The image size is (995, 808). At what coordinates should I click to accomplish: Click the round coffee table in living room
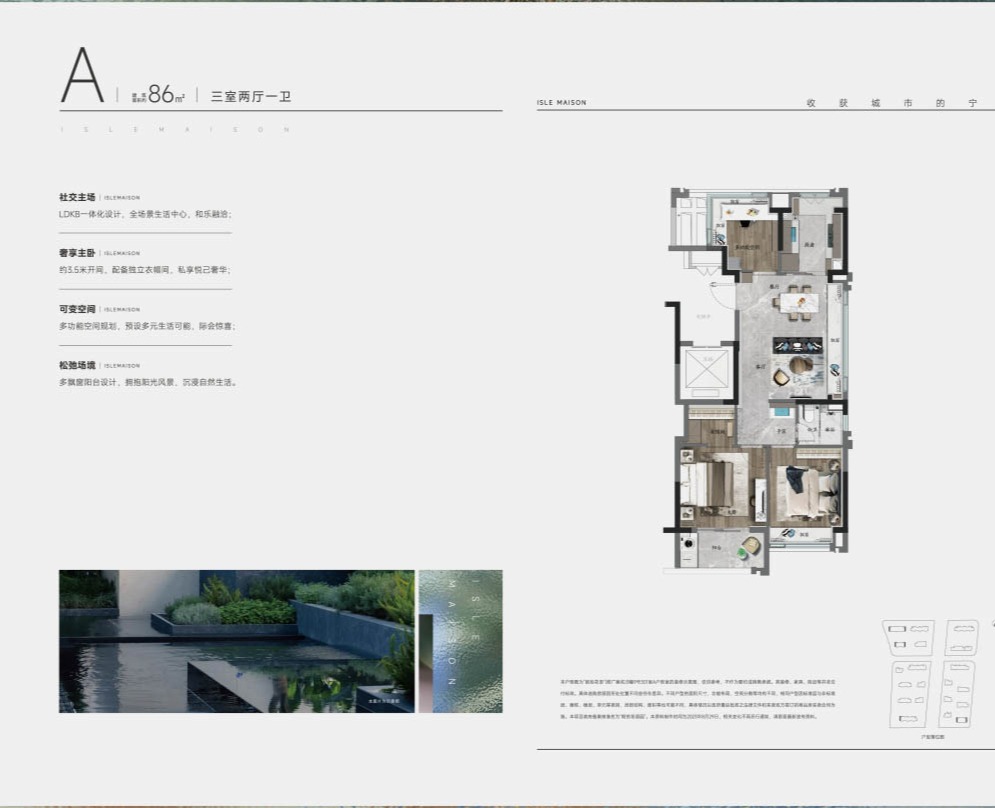(801, 365)
